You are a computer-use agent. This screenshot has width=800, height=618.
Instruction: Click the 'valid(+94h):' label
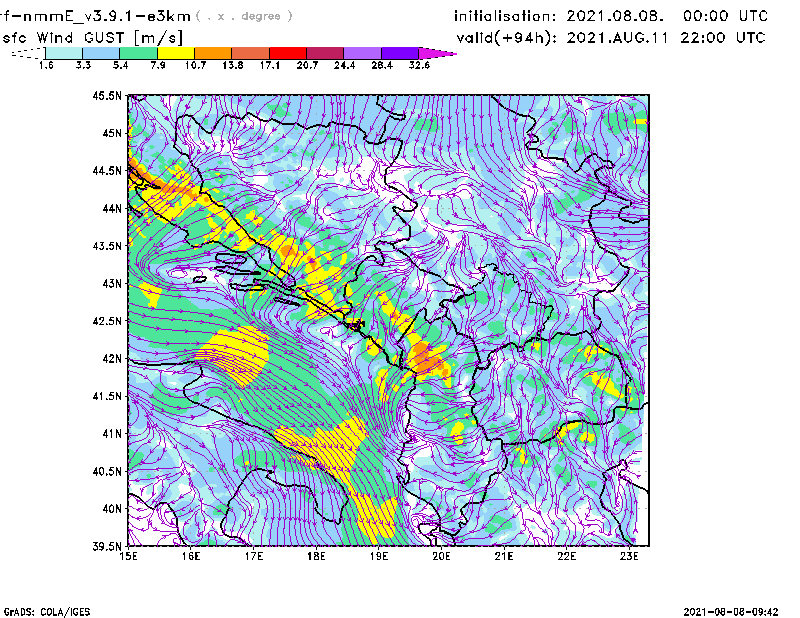pyautogui.click(x=506, y=38)
